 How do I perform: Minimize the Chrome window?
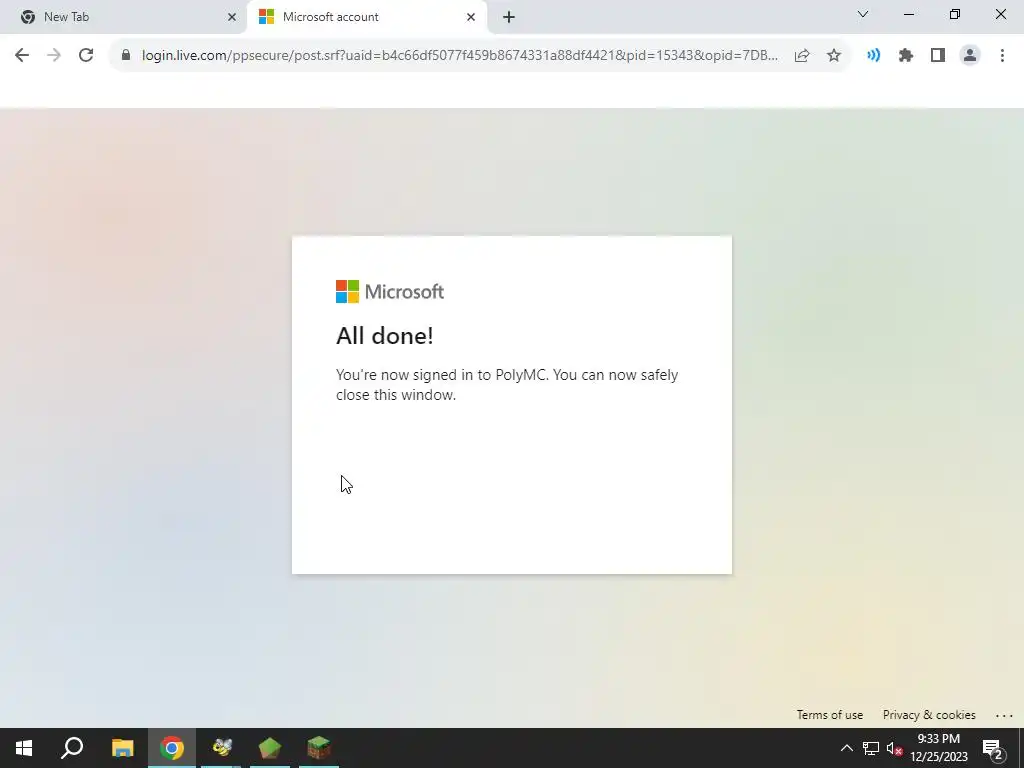908,14
